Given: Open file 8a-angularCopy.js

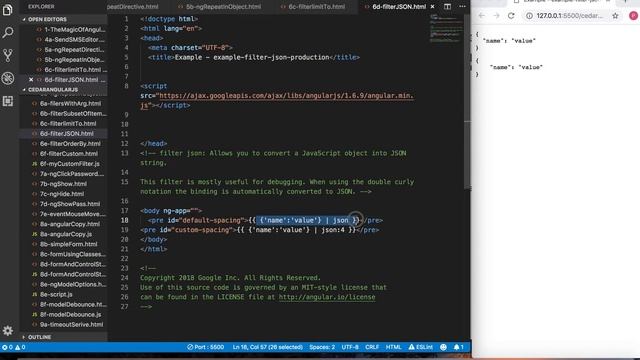Looking at the screenshot, I should point(66,234).
